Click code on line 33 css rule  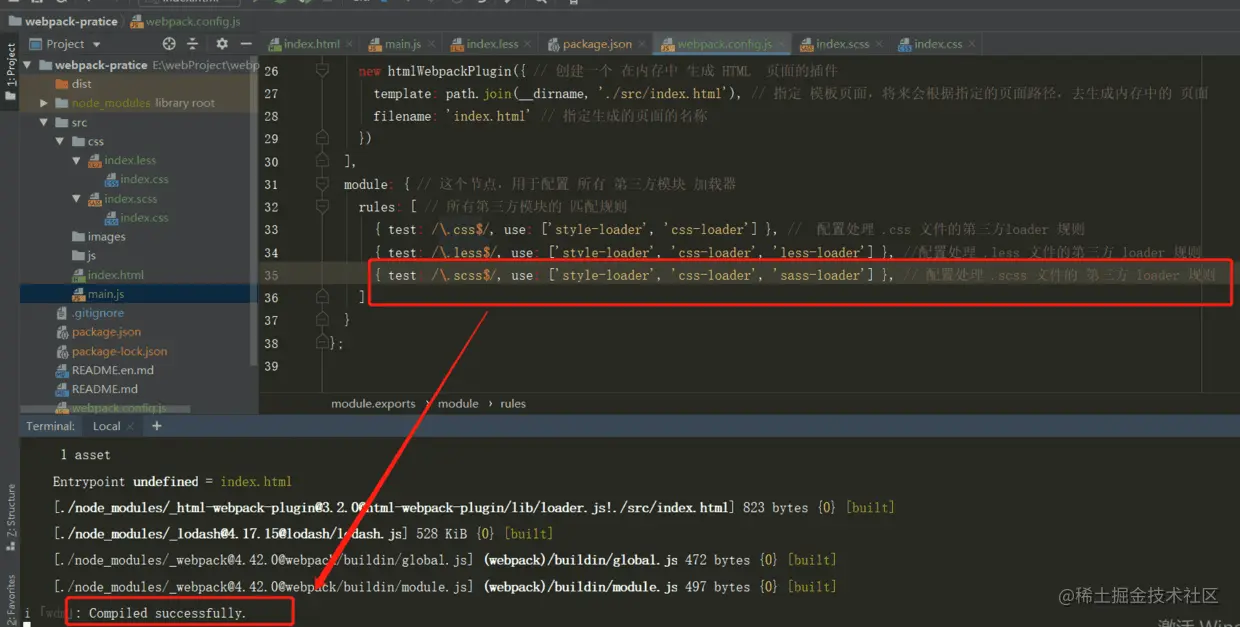coord(576,229)
